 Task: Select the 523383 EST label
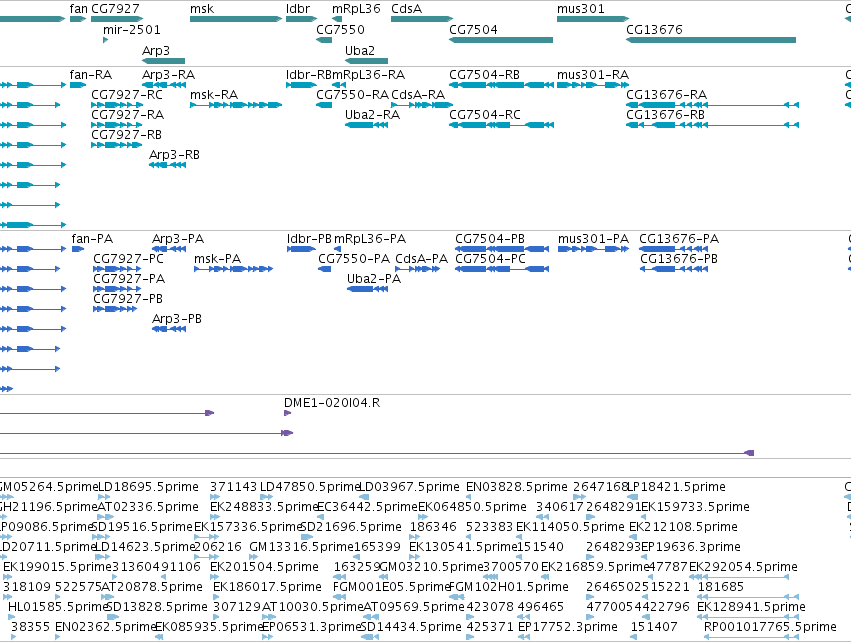[x=490, y=527]
